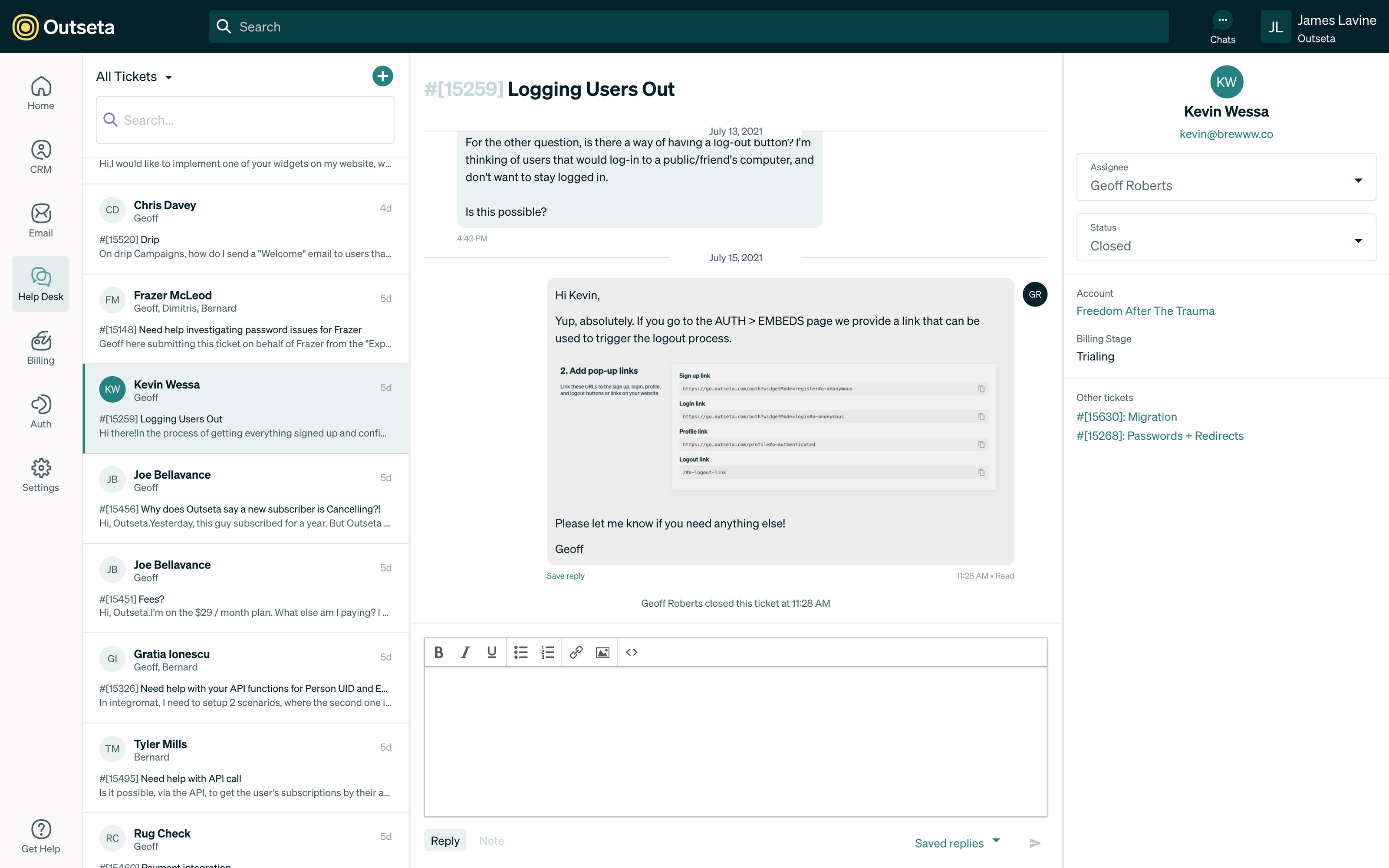This screenshot has height=868, width=1389.
Task: Open the Chats panel
Action: coord(1223,26)
